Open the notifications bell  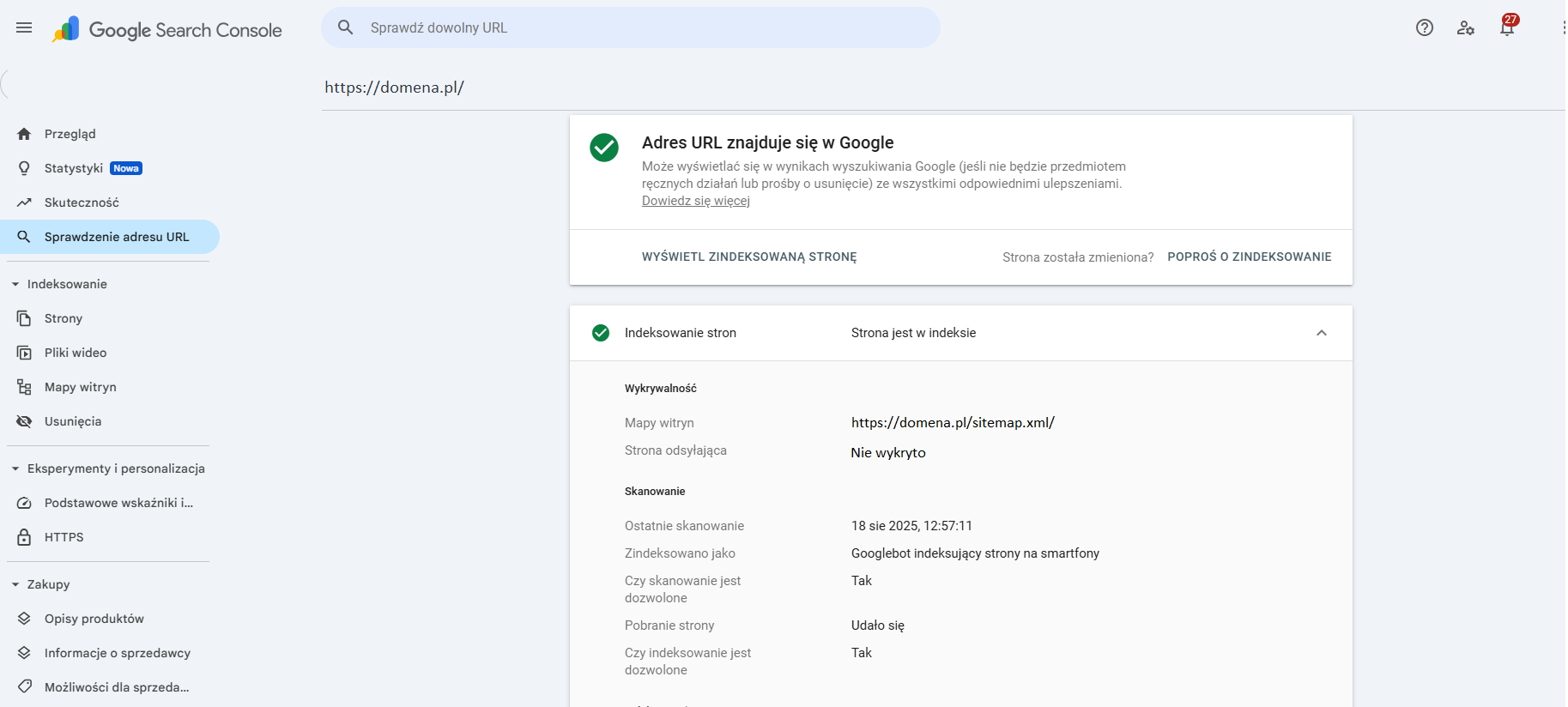1507,27
